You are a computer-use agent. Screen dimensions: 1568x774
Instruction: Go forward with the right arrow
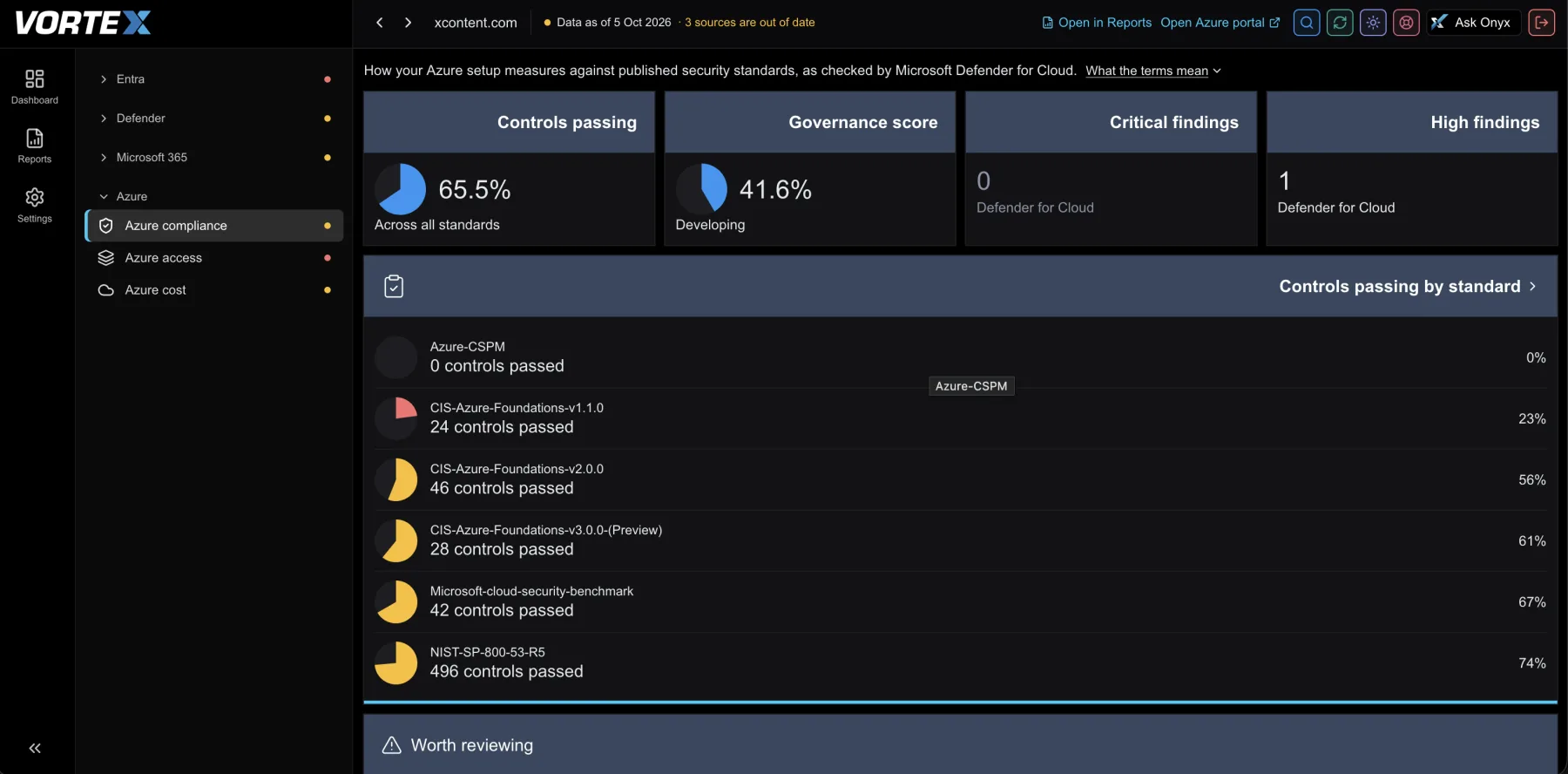[408, 23]
